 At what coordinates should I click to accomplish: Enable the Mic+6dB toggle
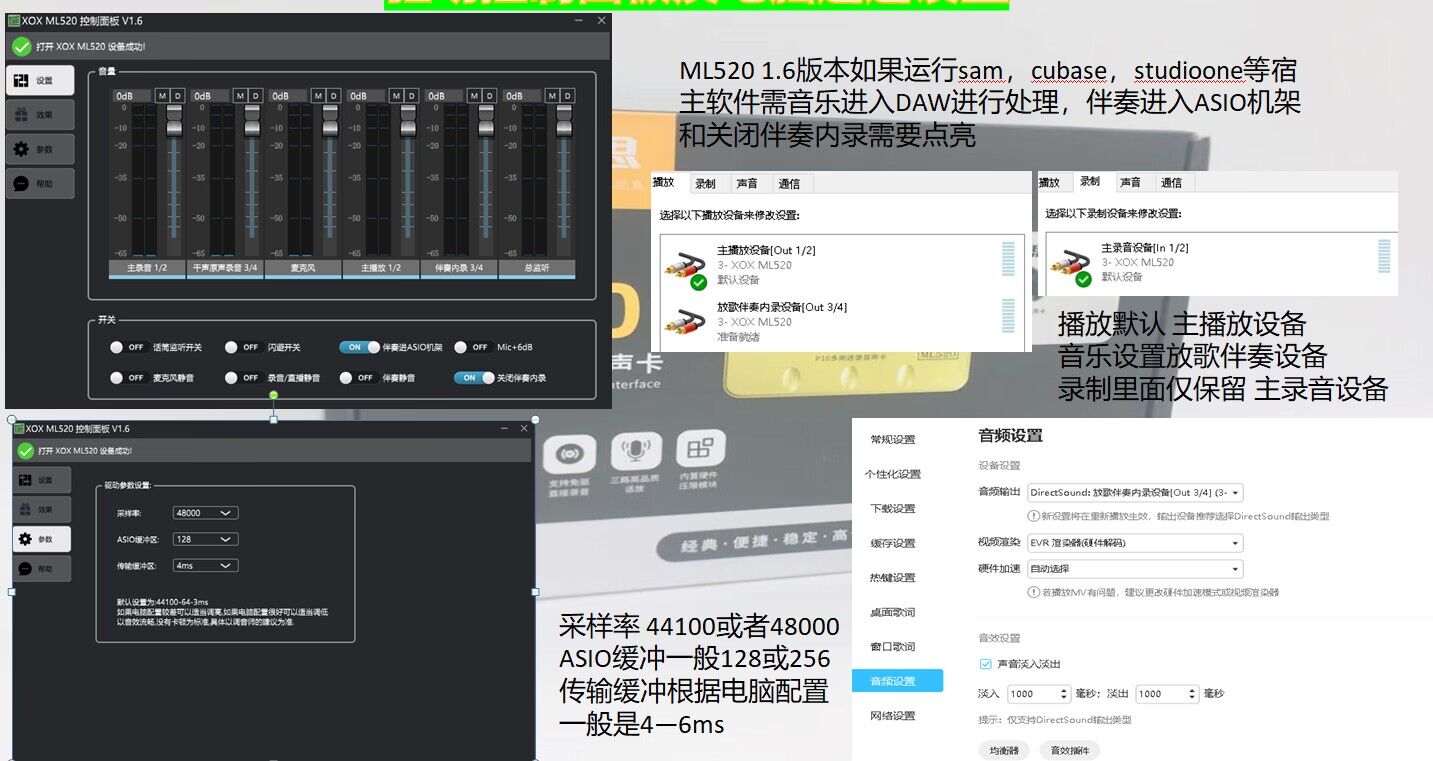472,348
